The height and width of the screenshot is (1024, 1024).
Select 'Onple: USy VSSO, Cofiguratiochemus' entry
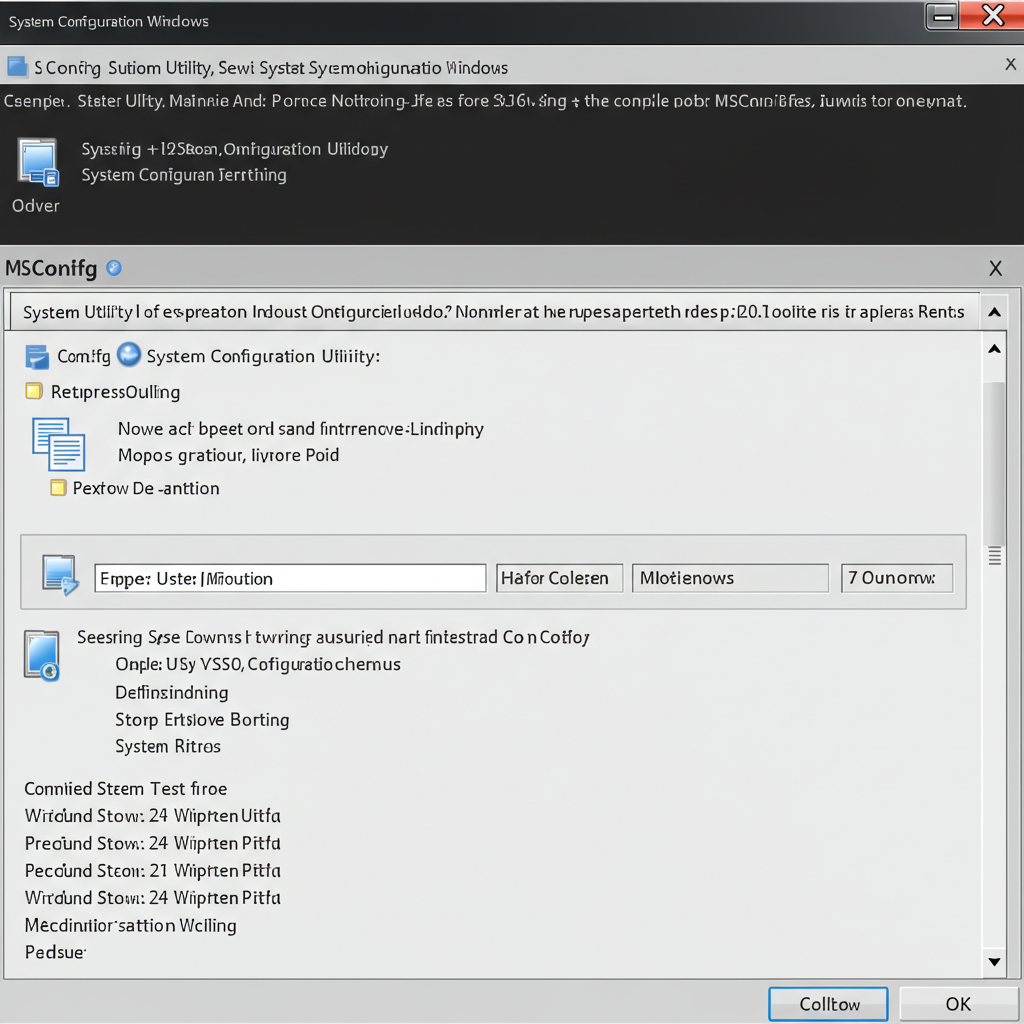(258, 664)
